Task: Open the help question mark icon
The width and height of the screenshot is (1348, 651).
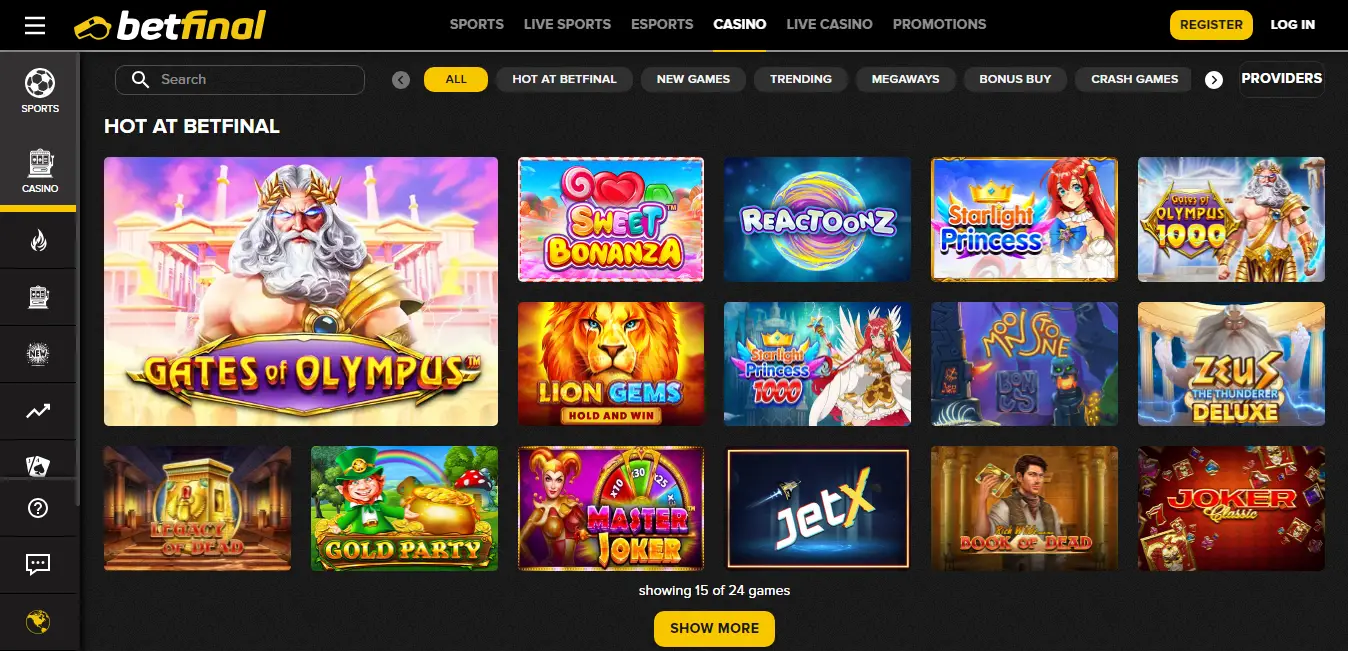Action: 38,508
